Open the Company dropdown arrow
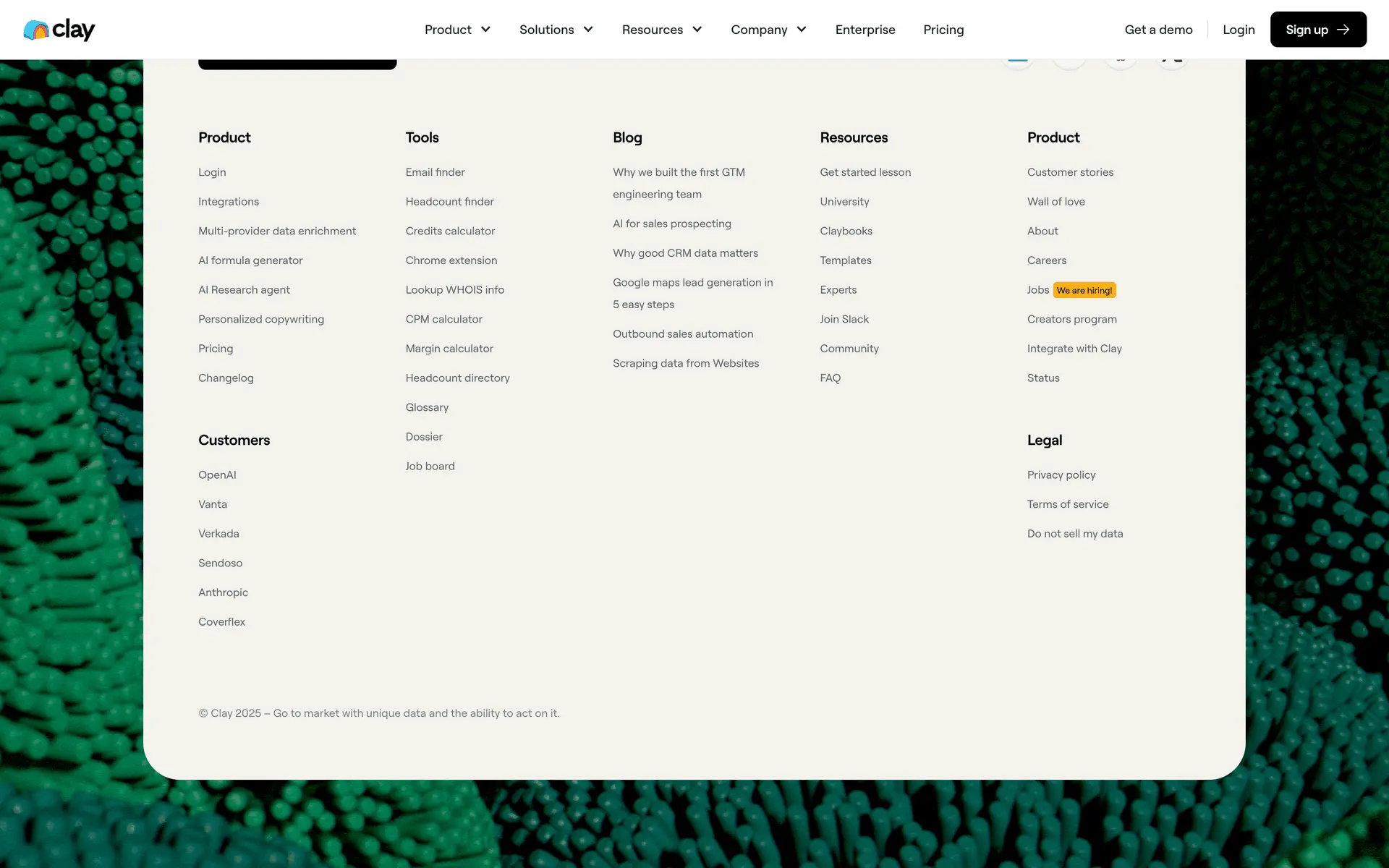Viewport: 1389px width, 868px height. tap(802, 30)
